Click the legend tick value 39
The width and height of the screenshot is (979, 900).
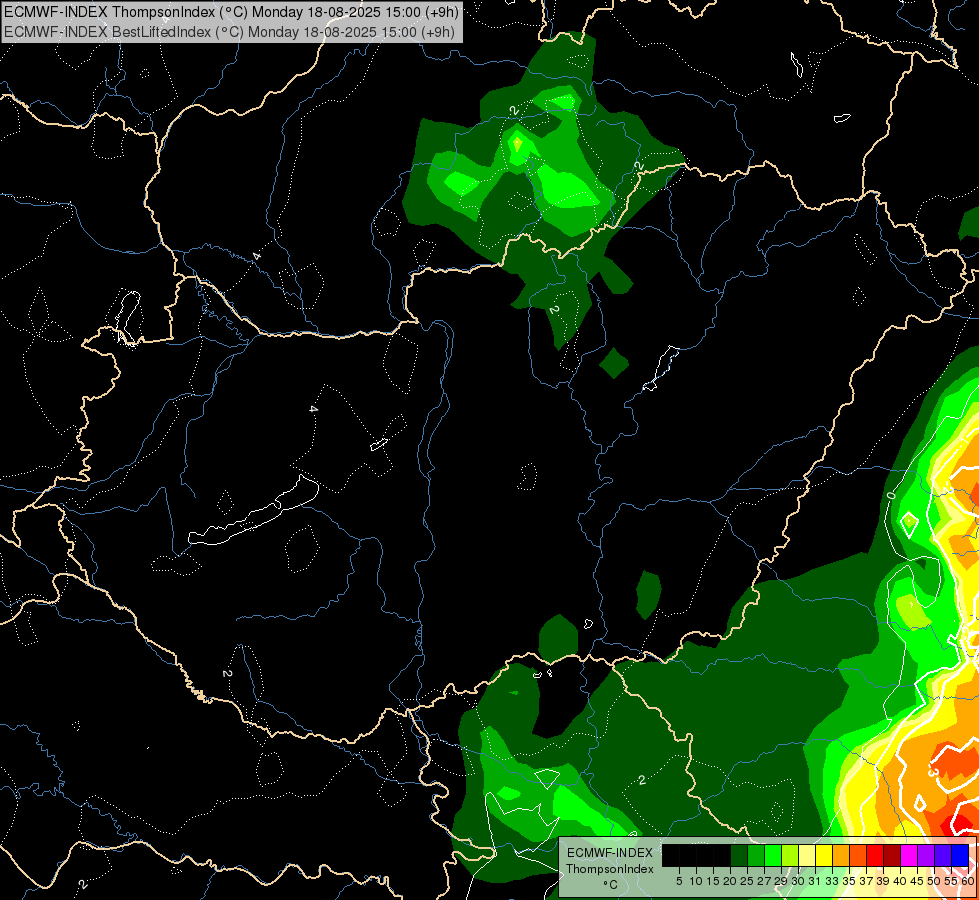[883, 881]
